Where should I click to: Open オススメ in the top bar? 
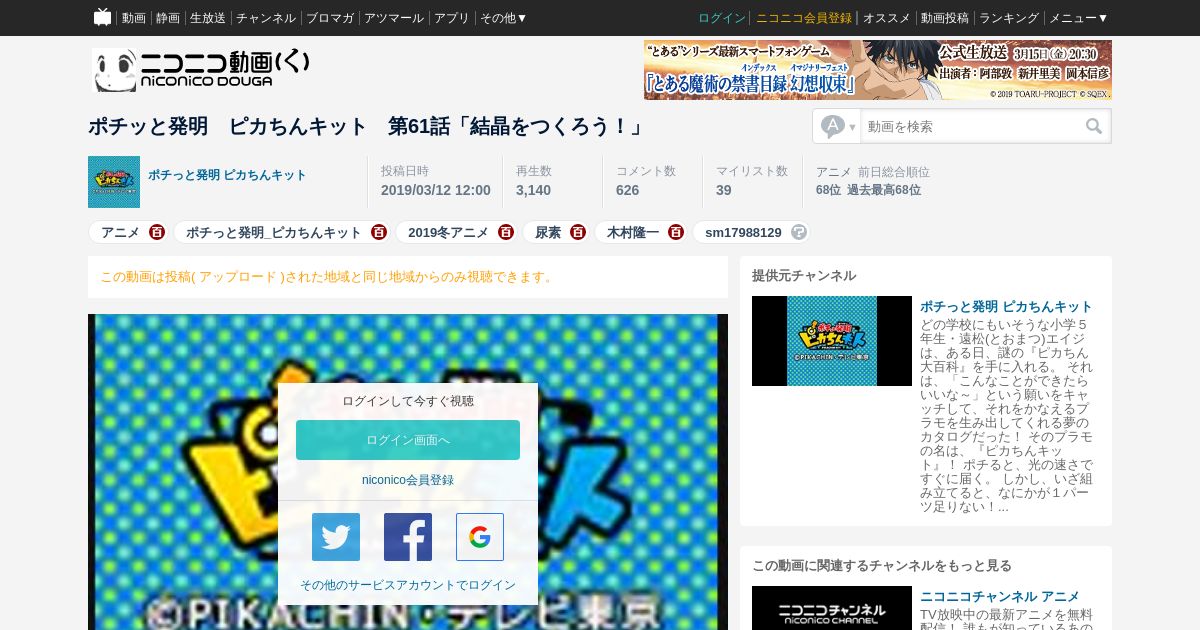(x=887, y=18)
